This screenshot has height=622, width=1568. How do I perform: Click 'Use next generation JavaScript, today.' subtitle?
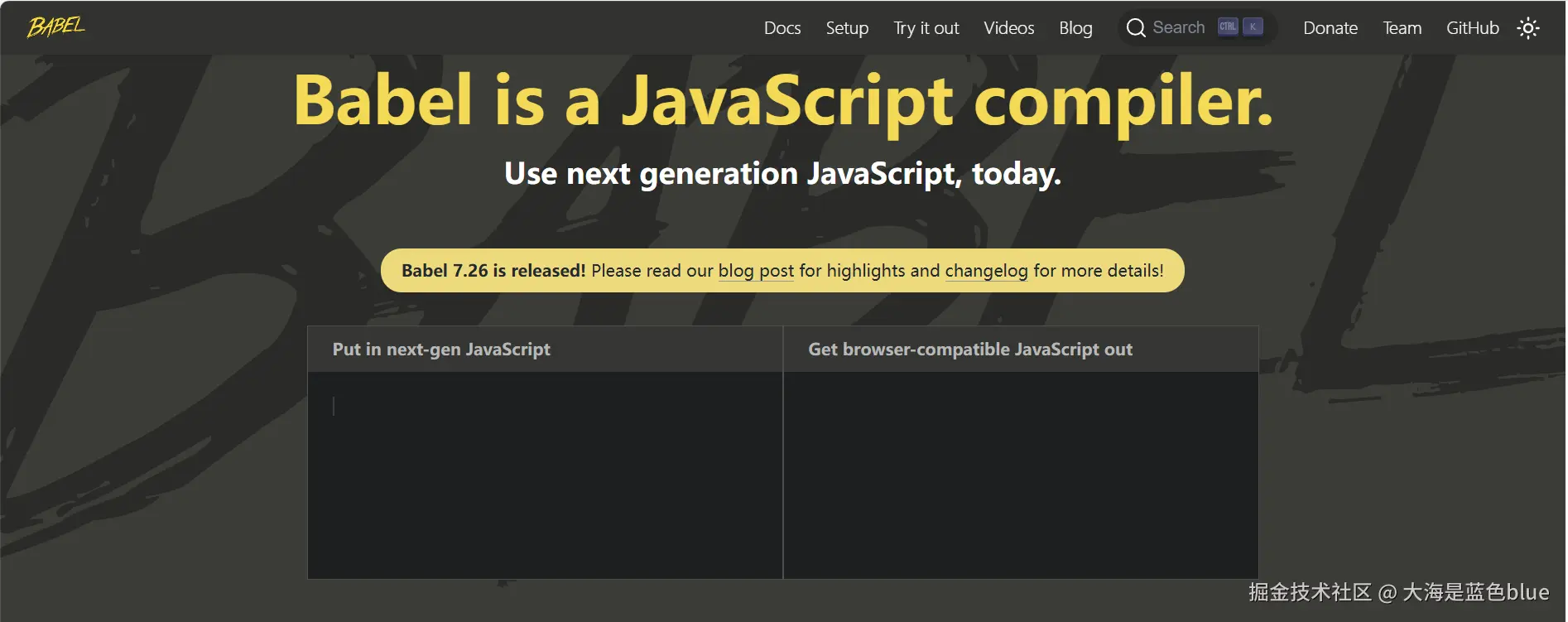[782, 174]
